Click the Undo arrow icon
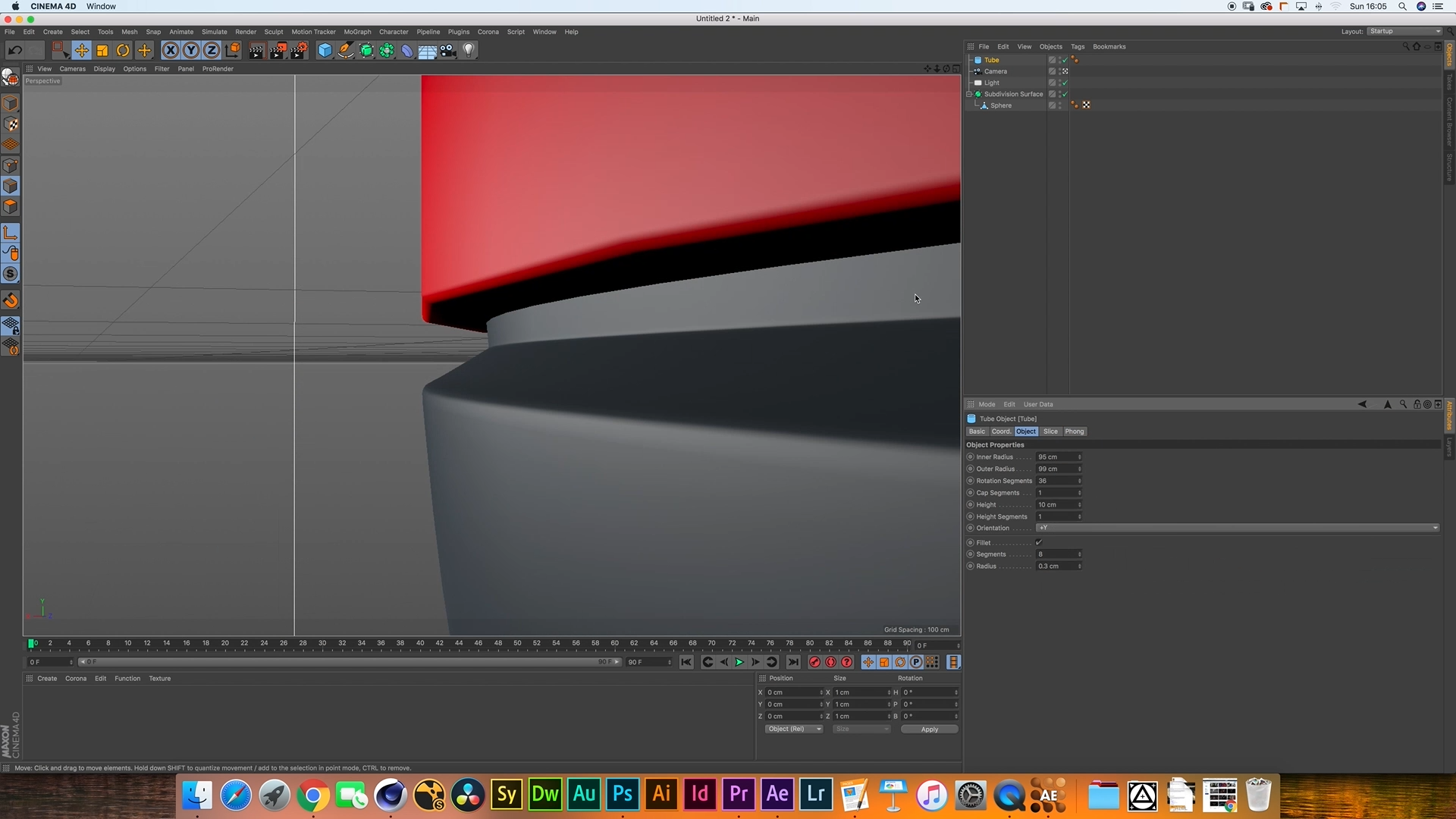The image size is (1456, 819). 14,51
